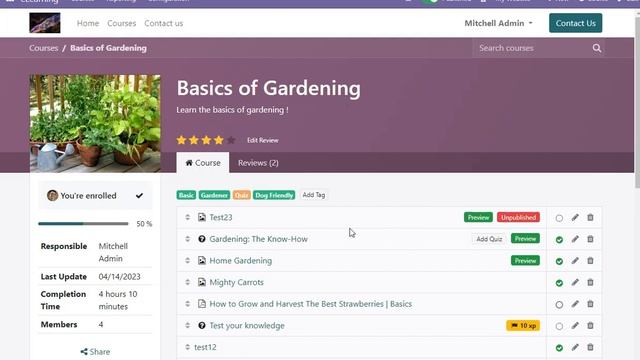
Task: Click the Unpublished badge on Test23
Action: click(518, 217)
